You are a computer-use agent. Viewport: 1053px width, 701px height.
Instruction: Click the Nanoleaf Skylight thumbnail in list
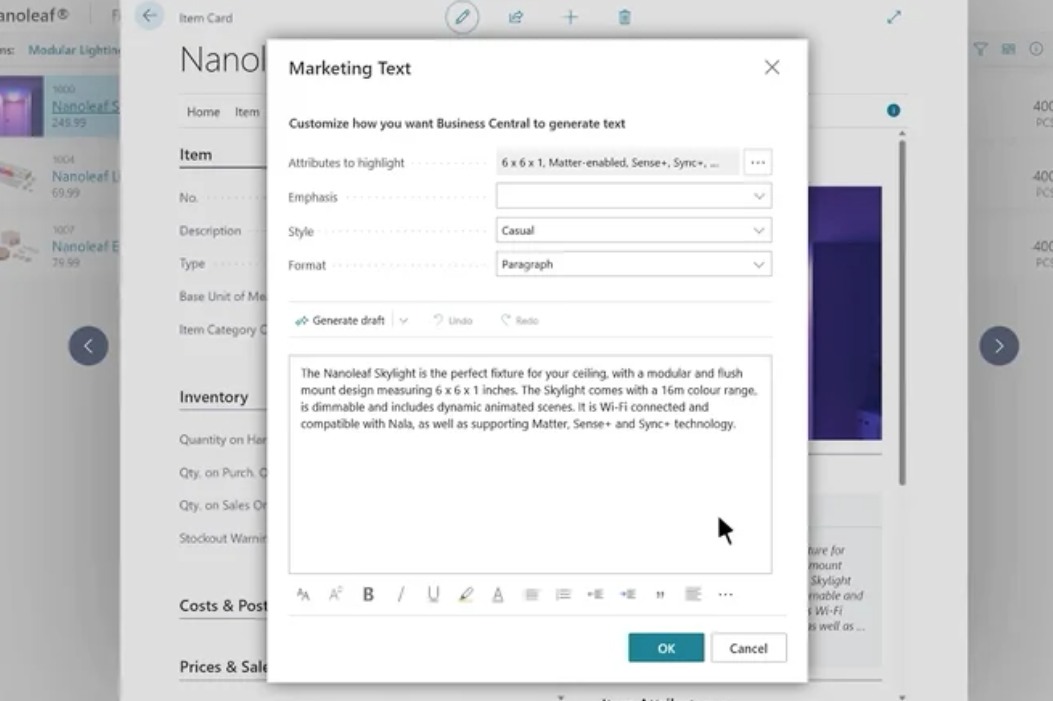pyautogui.click(x=21, y=106)
